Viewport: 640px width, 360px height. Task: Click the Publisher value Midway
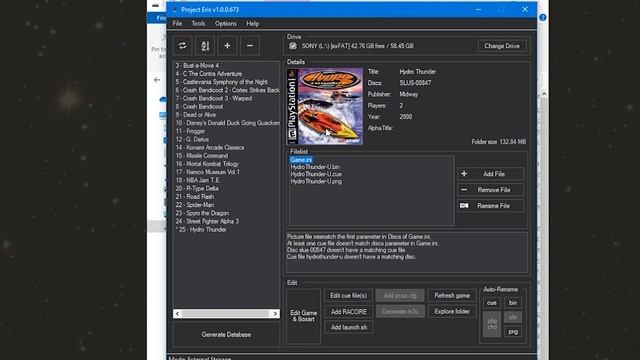(x=409, y=94)
